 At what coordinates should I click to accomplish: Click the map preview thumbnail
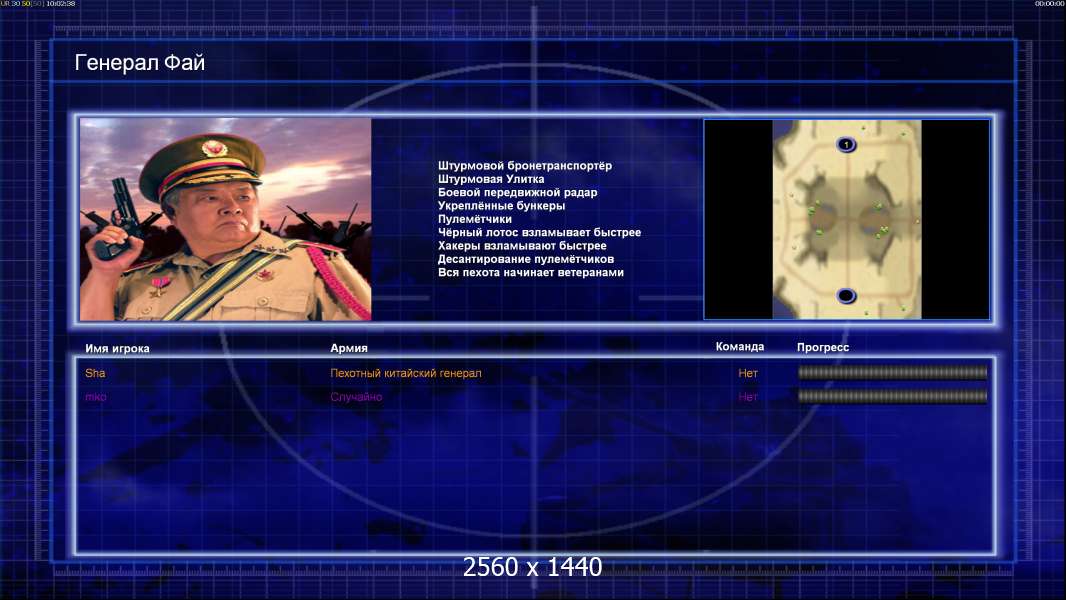(846, 219)
